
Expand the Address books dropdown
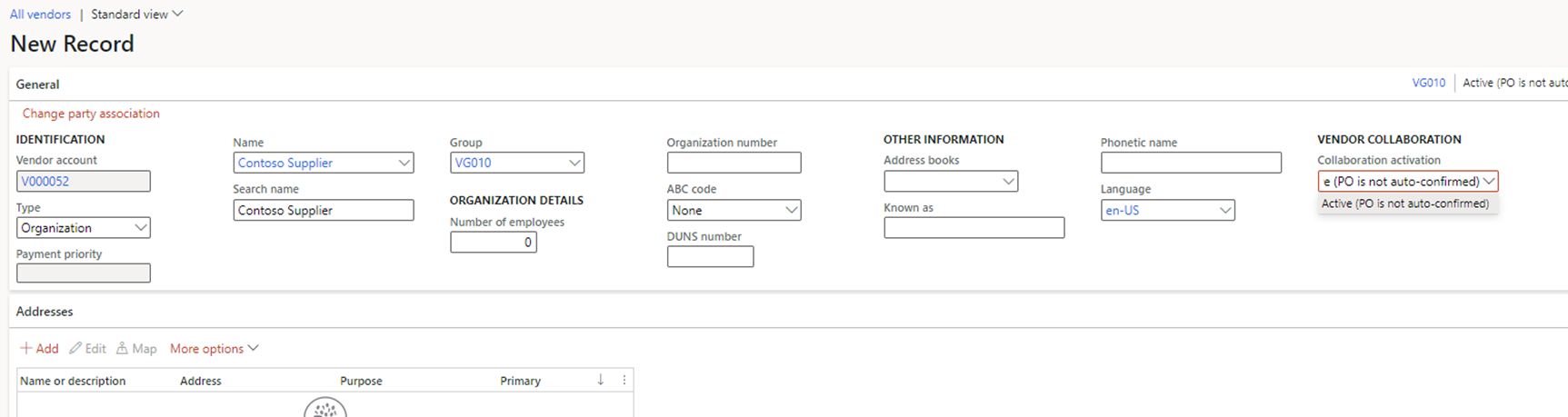pyautogui.click(x=1007, y=181)
